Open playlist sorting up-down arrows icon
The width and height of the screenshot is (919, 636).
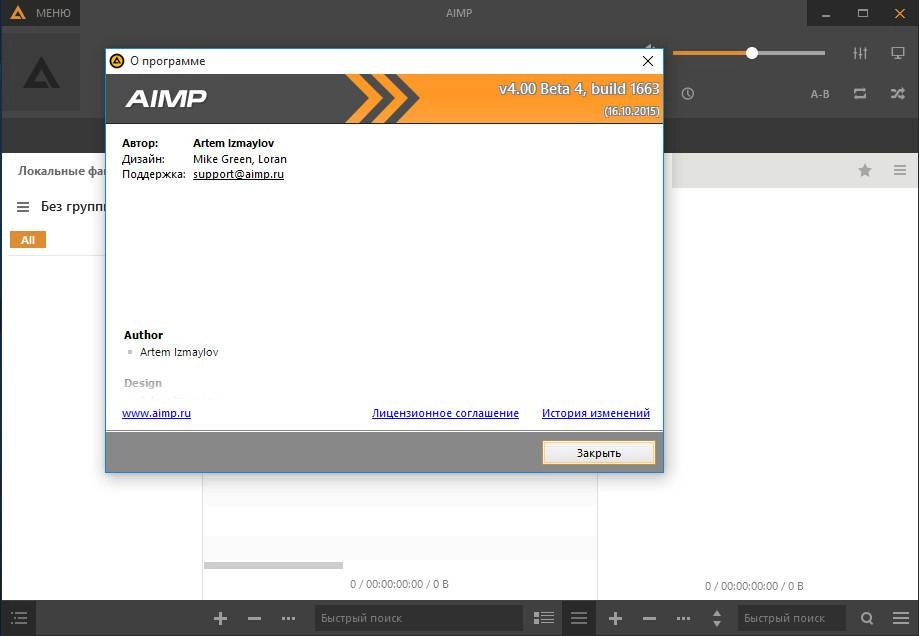coord(717,618)
